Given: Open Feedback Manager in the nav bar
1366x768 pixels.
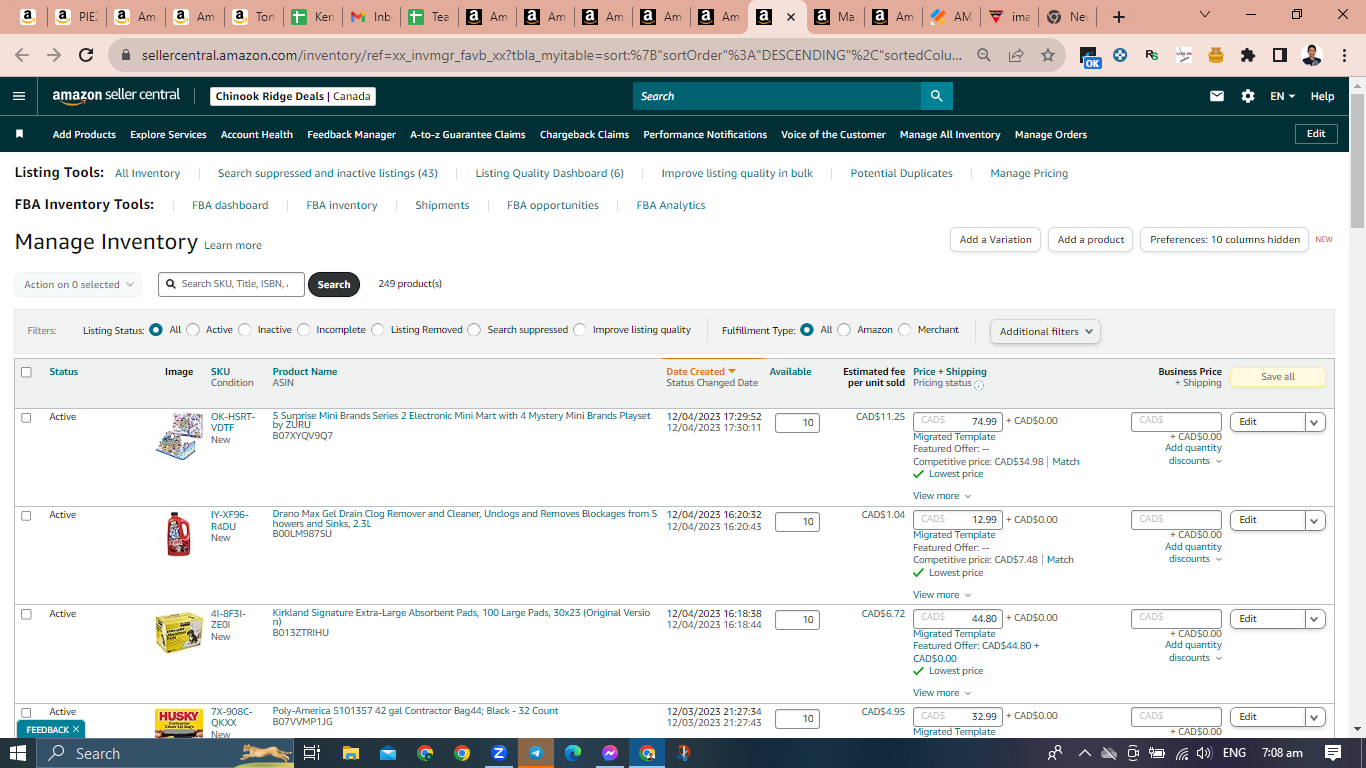Looking at the screenshot, I should pyautogui.click(x=352, y=134).
